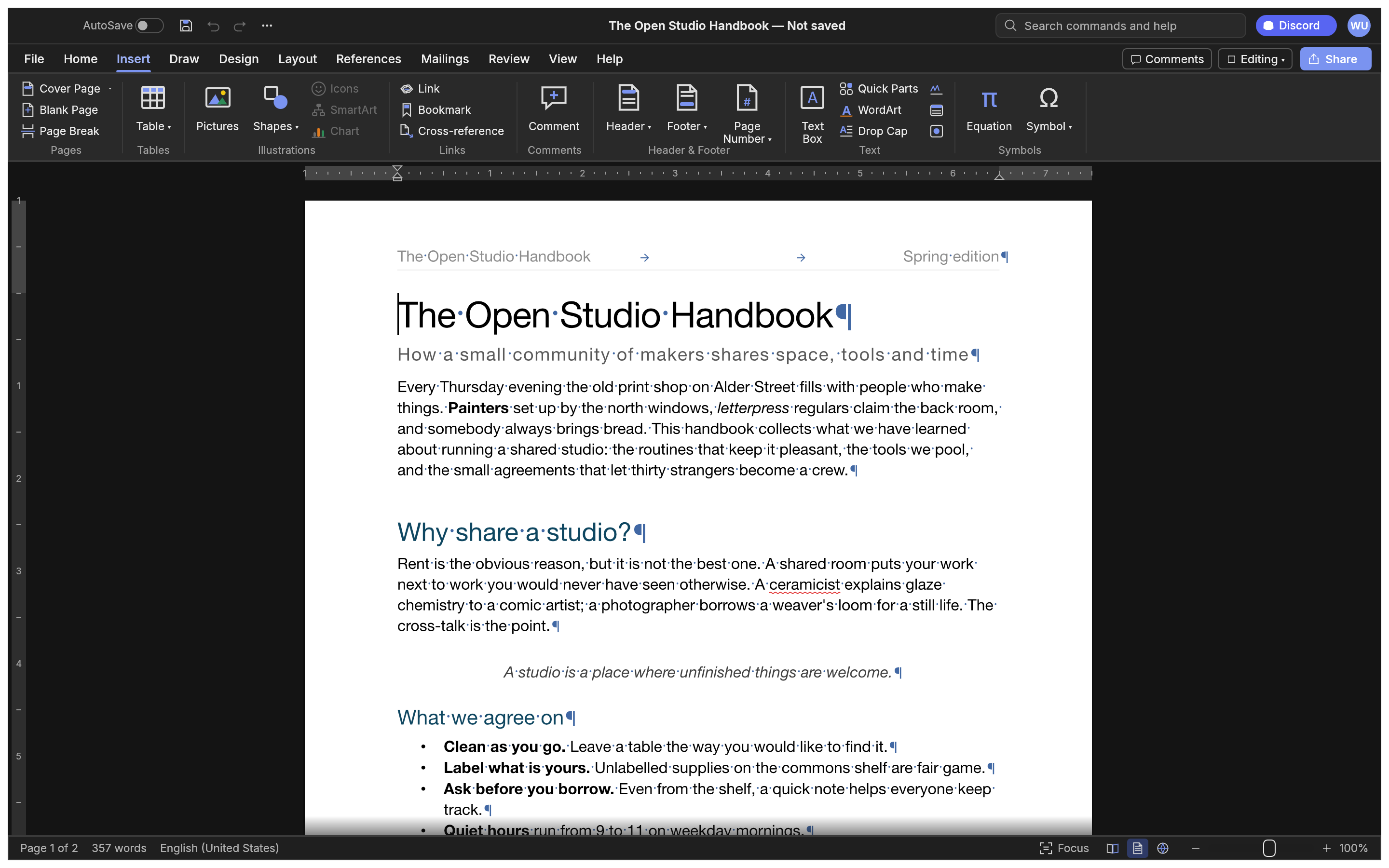1389x868 pixels.
Task: Expand the Shapes dropdown
Action: coord(275,109)
